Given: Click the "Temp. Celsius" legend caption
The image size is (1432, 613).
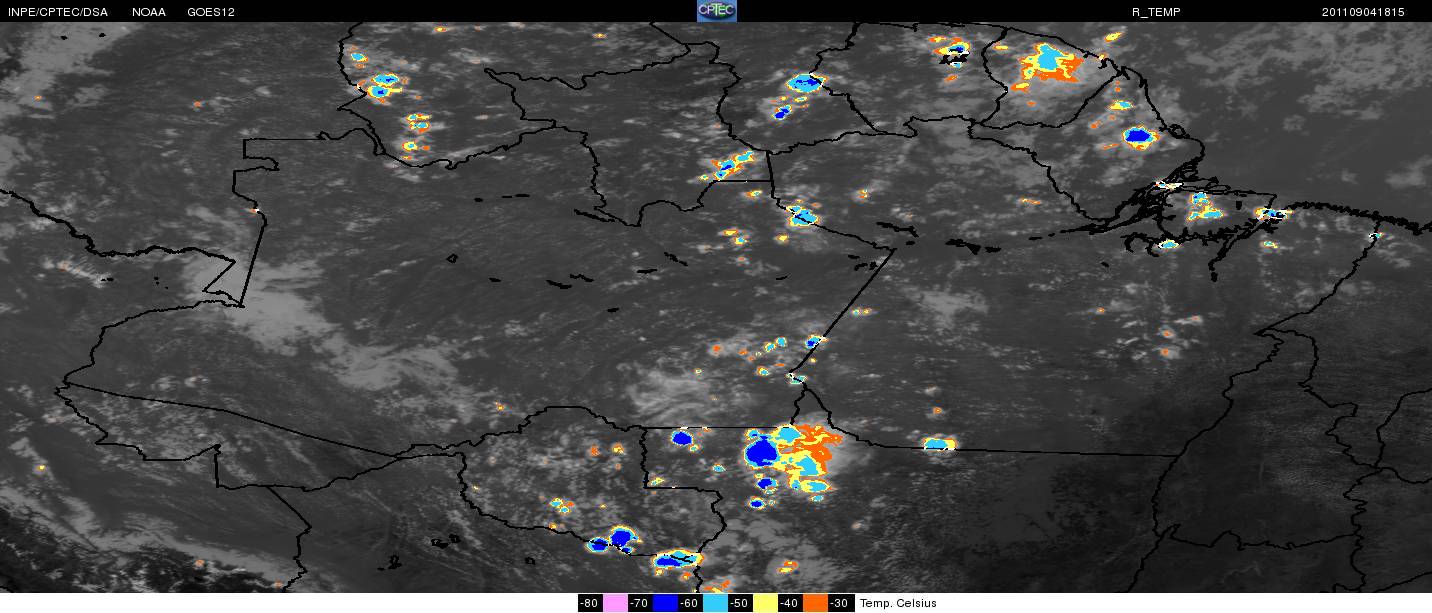Looking at the screenshot, I should tap(898, 603).
